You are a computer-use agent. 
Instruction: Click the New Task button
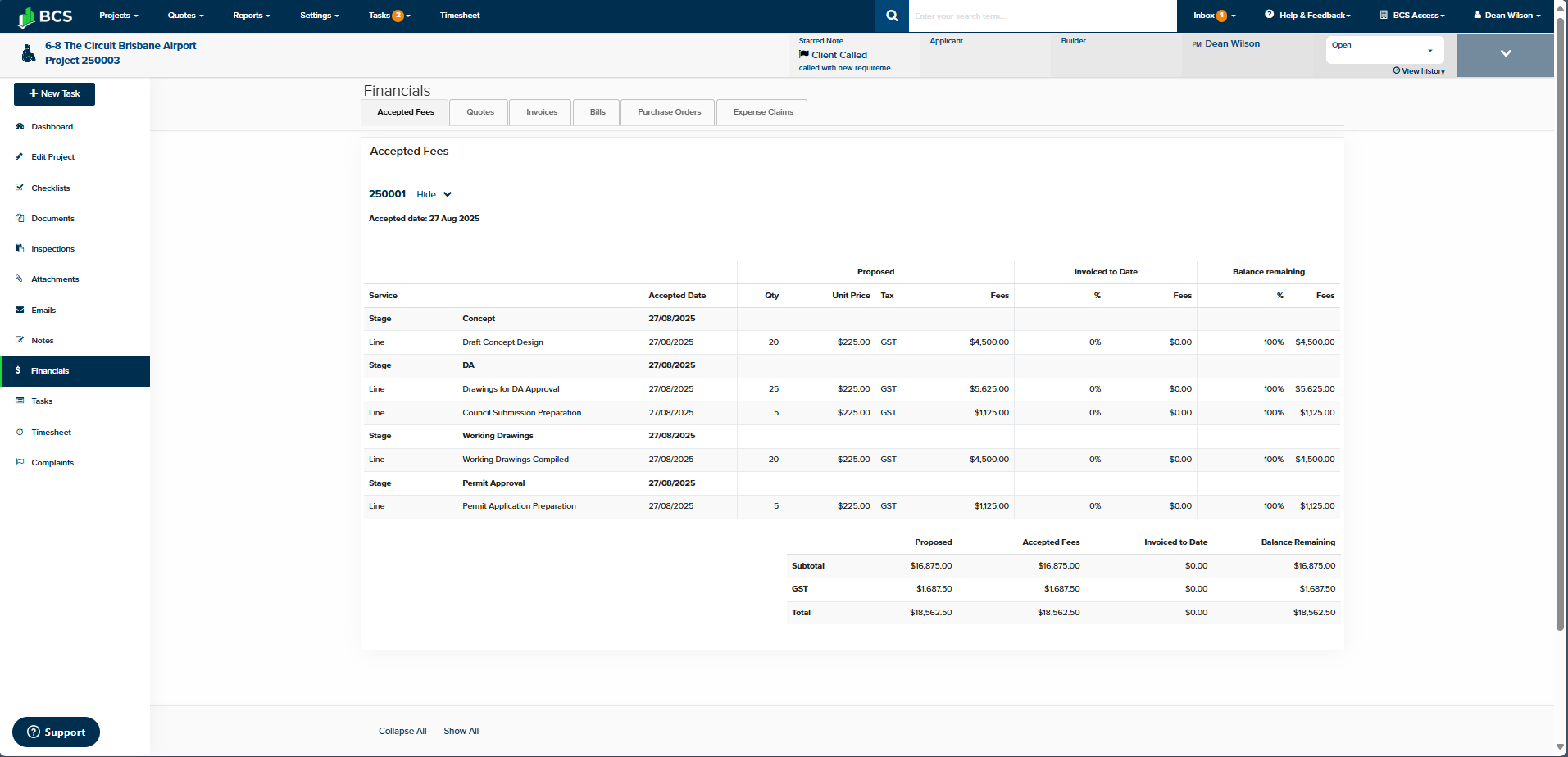coord(54,94)
